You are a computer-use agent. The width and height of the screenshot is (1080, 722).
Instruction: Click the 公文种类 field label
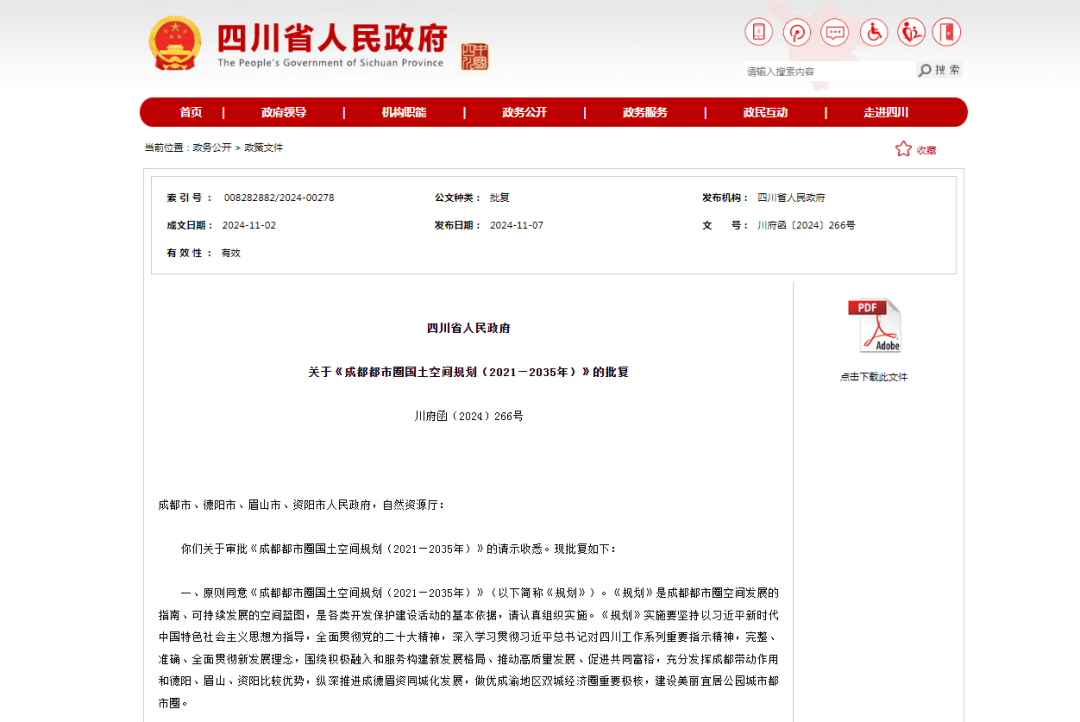pos(457,198)
